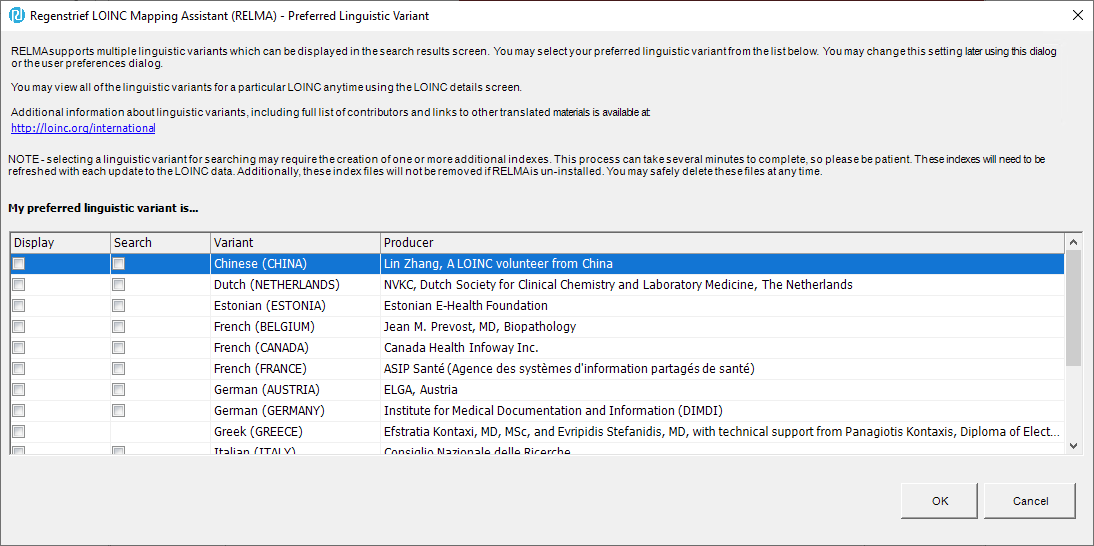This screenshot has width=1094, height=546.
Task: Tick Display checkbox for Estonian (ESTONIA)
Action: point(19,305)
